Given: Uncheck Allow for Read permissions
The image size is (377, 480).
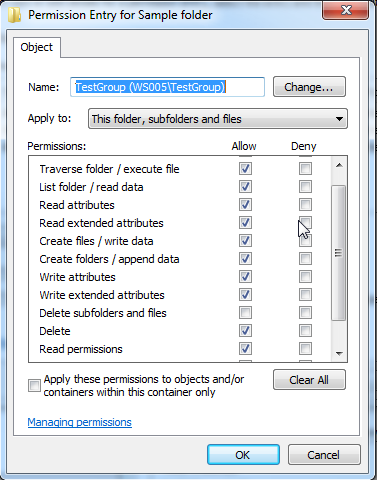Looking at the screenshot, I should click(x=245, y=349).
